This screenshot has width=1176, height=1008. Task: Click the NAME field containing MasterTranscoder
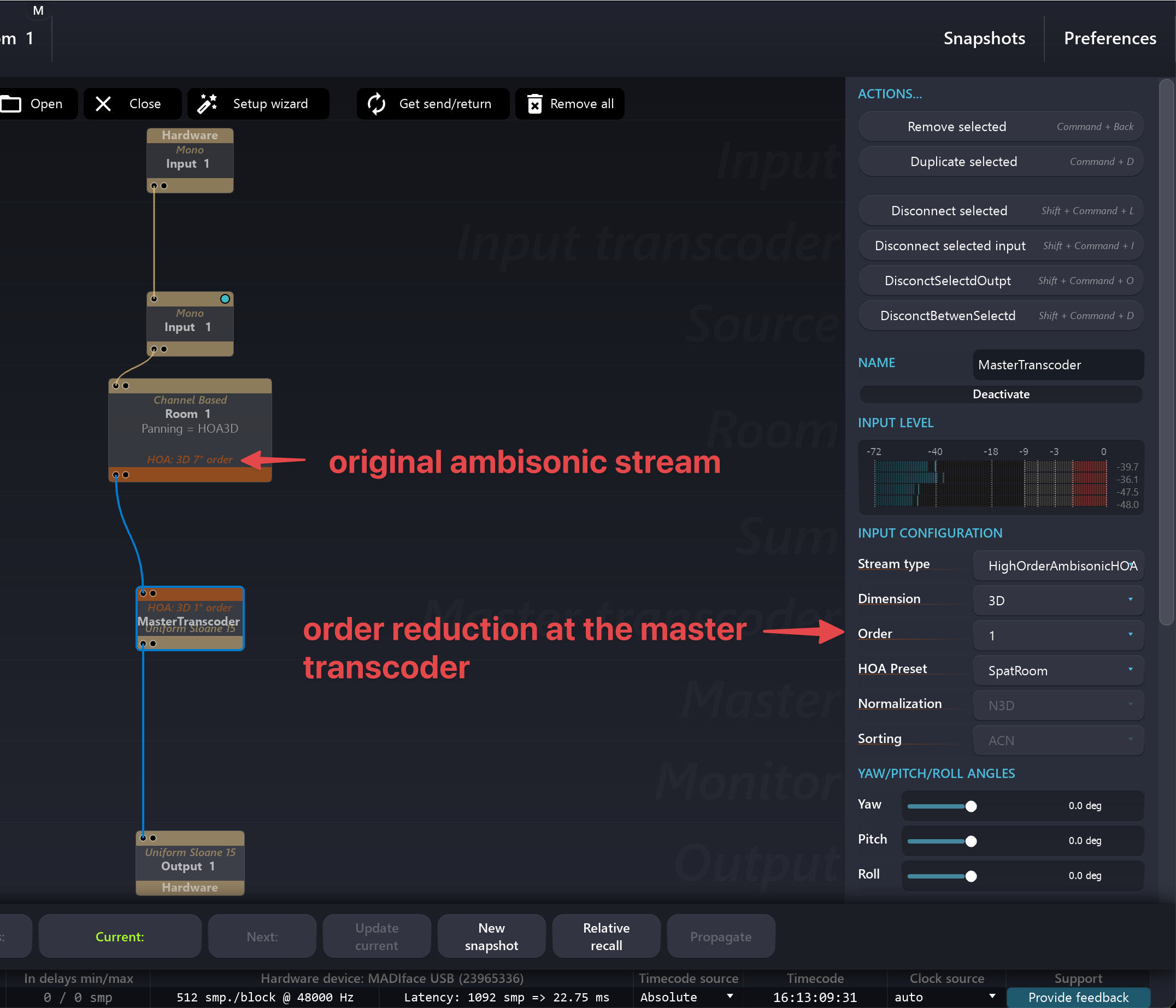pos(1058,365)
